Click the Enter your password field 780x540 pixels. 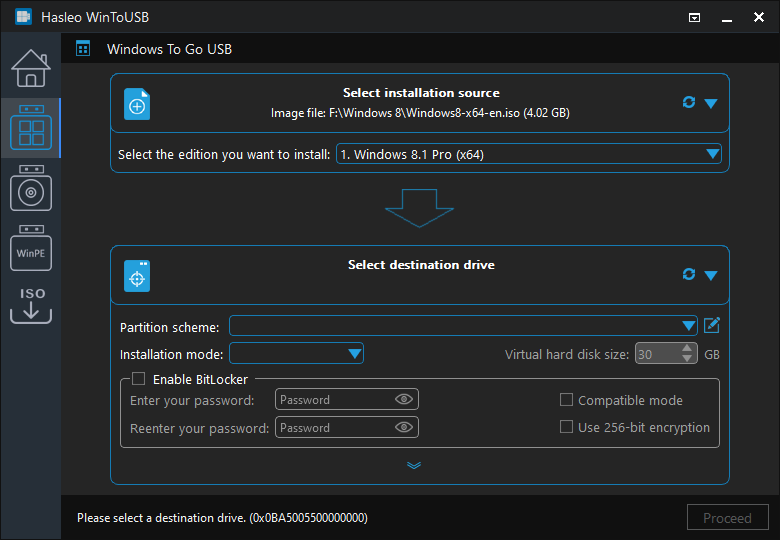(347, 399)
